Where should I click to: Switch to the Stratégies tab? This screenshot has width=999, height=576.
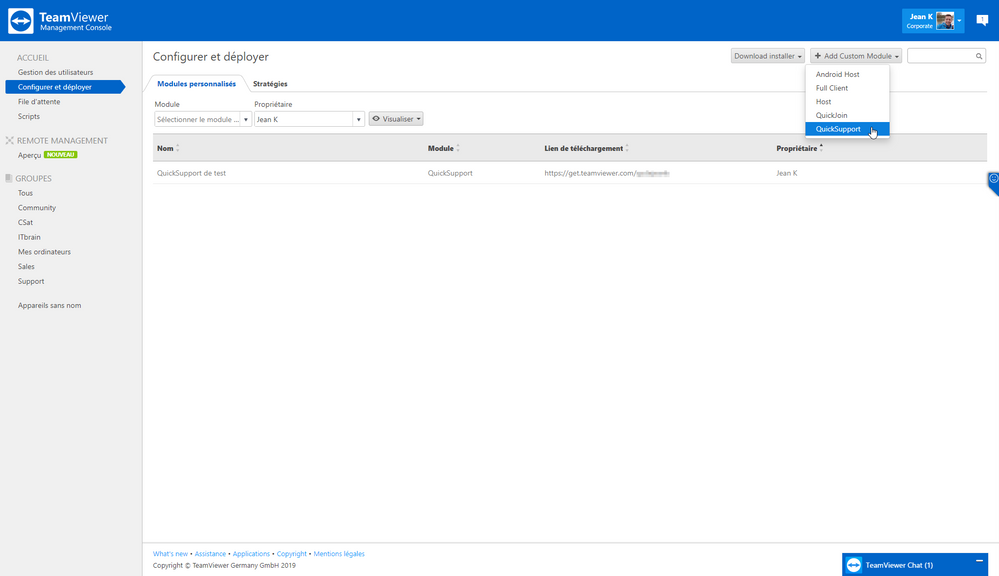point(270,84)
